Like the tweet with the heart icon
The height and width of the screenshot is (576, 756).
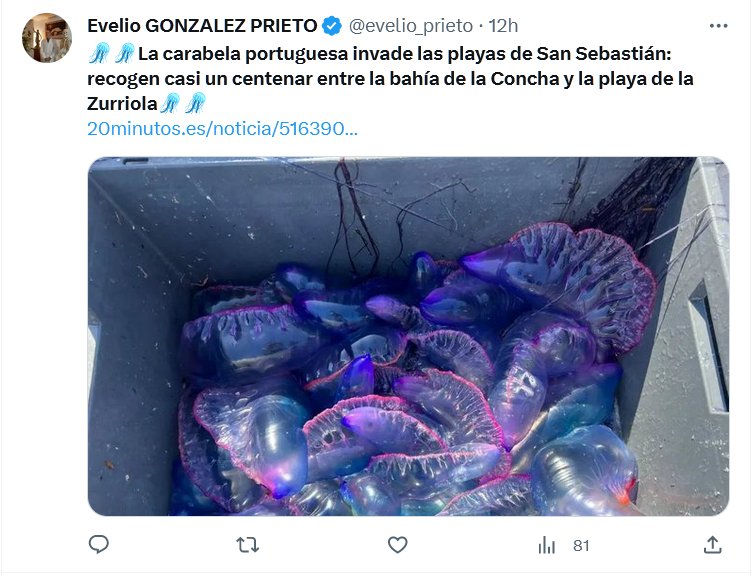click(398, 545)
